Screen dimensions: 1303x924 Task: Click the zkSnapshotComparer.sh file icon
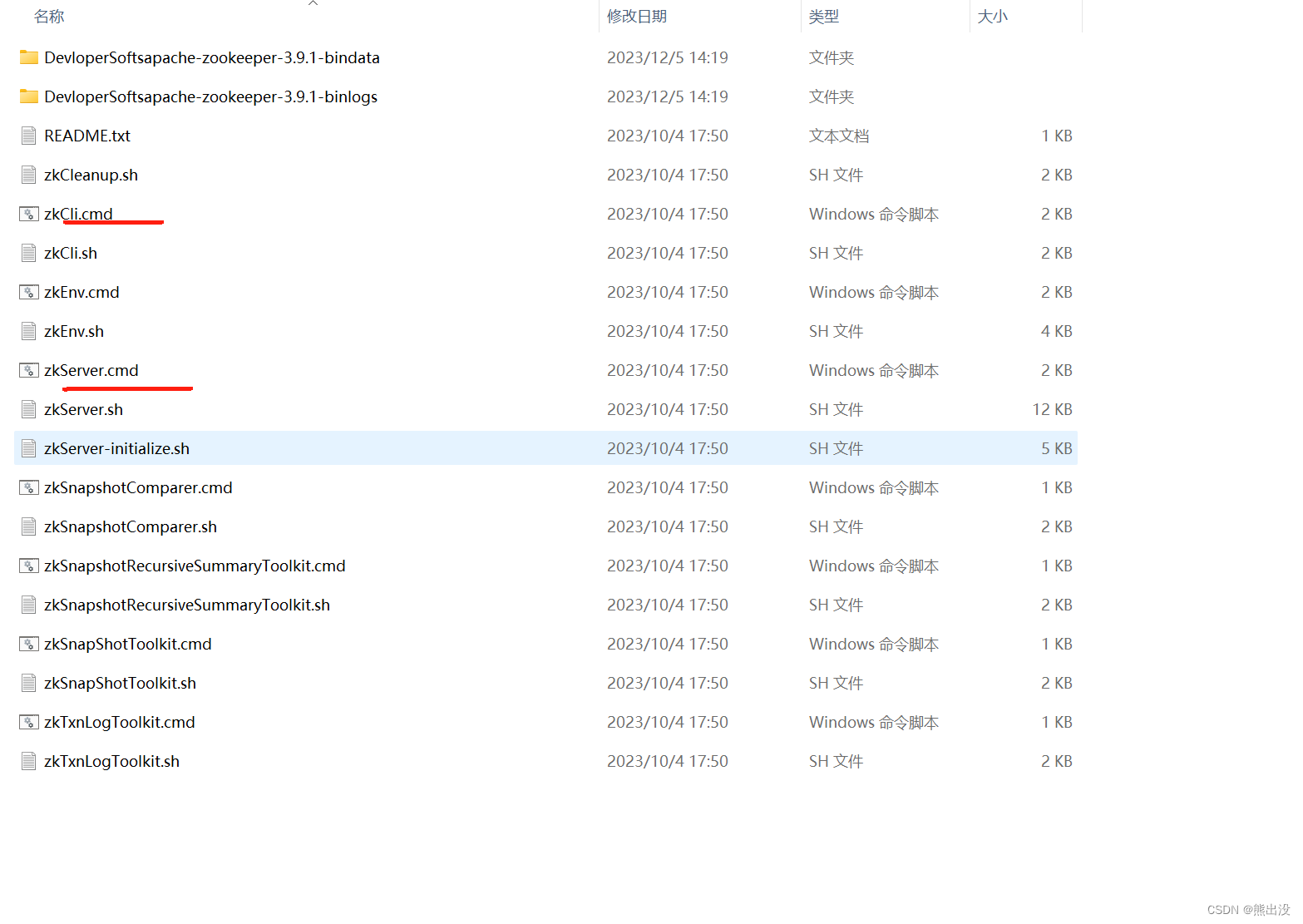click(29, 526)
